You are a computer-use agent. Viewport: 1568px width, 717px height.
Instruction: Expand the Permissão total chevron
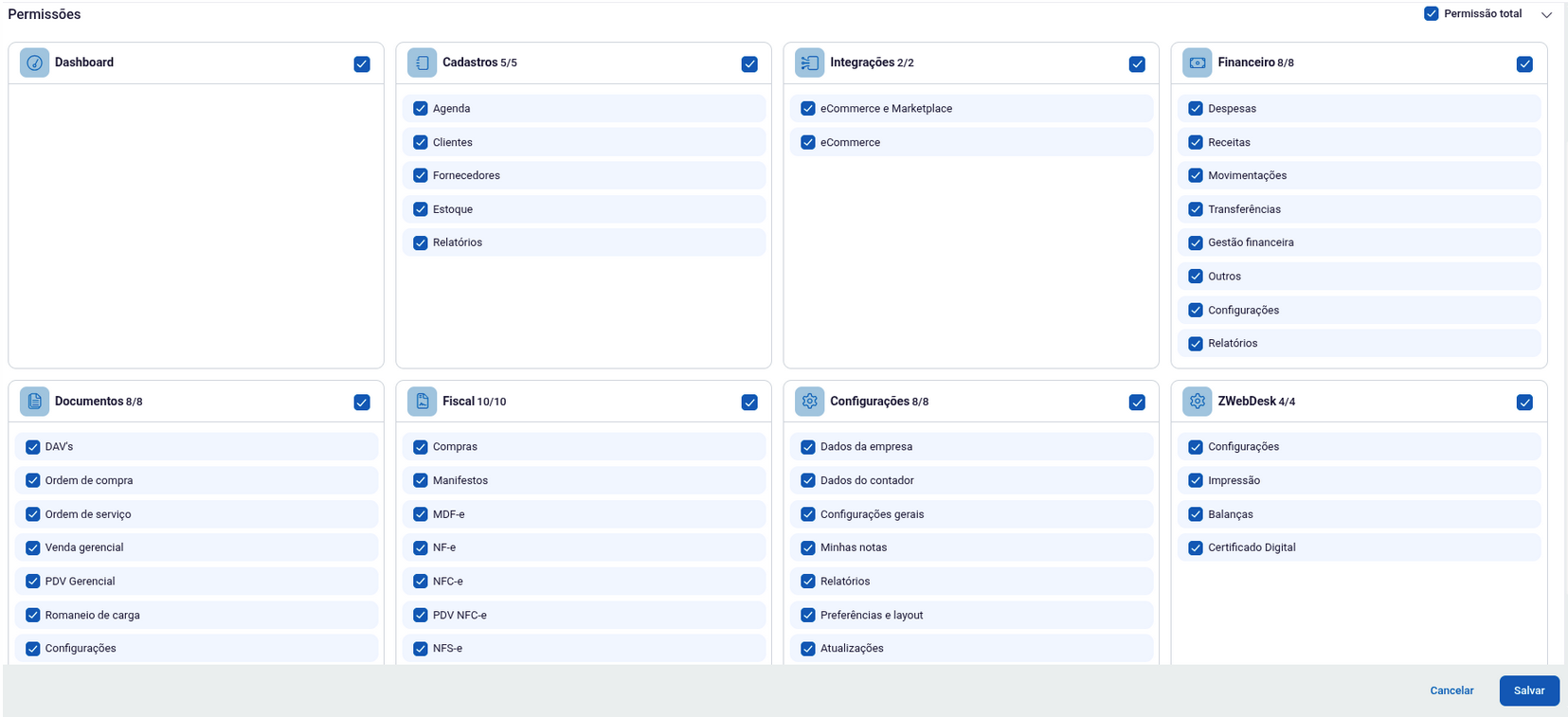tap(1546, 14)
